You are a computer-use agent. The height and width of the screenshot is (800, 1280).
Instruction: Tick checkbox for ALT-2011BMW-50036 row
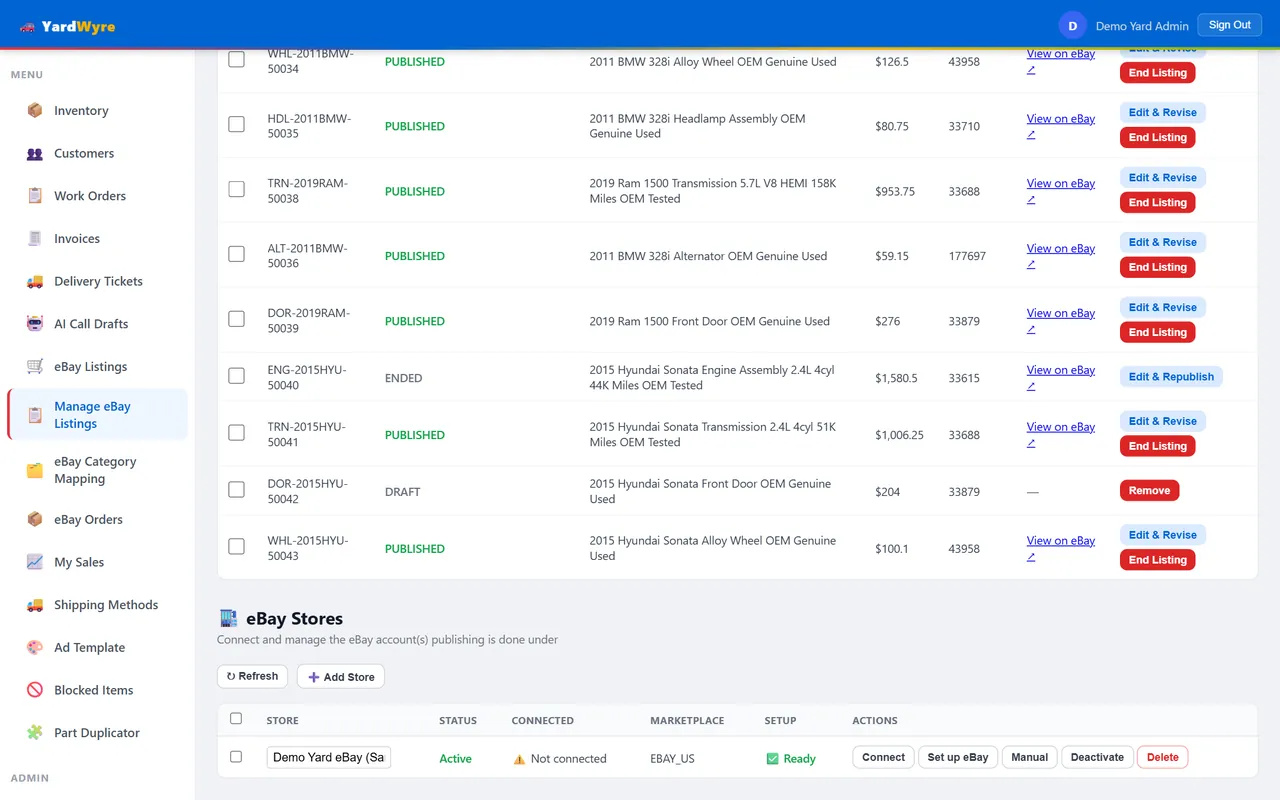(236, 254)
